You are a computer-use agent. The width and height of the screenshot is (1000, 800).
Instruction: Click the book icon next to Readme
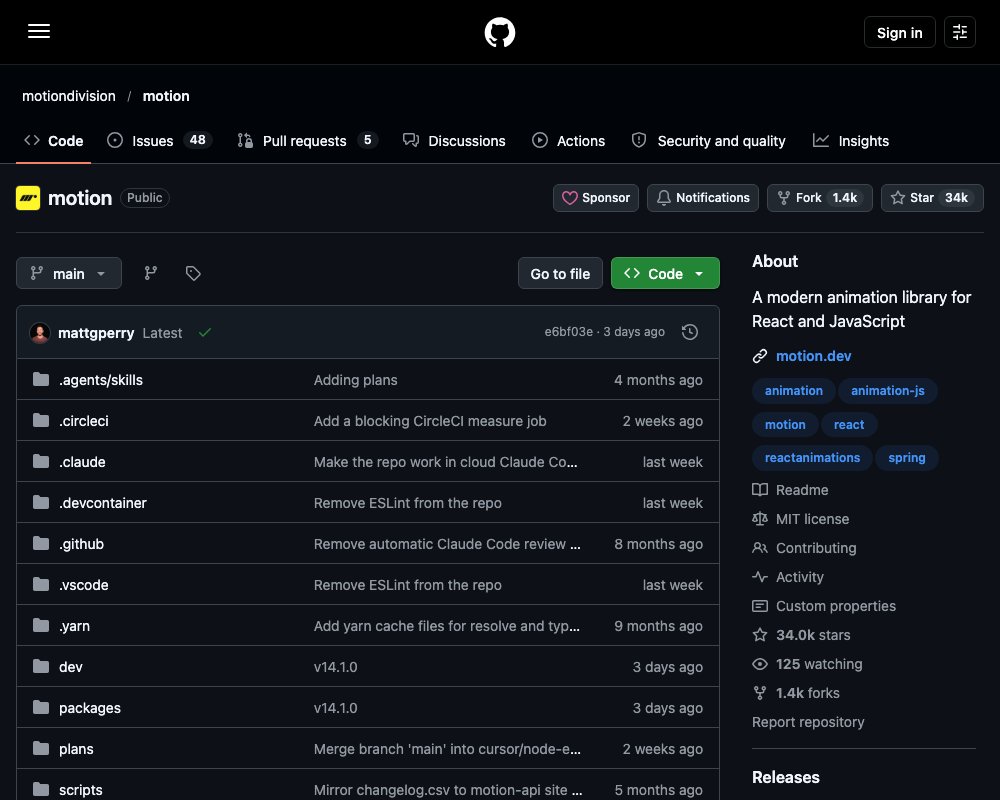coord(760,489)
